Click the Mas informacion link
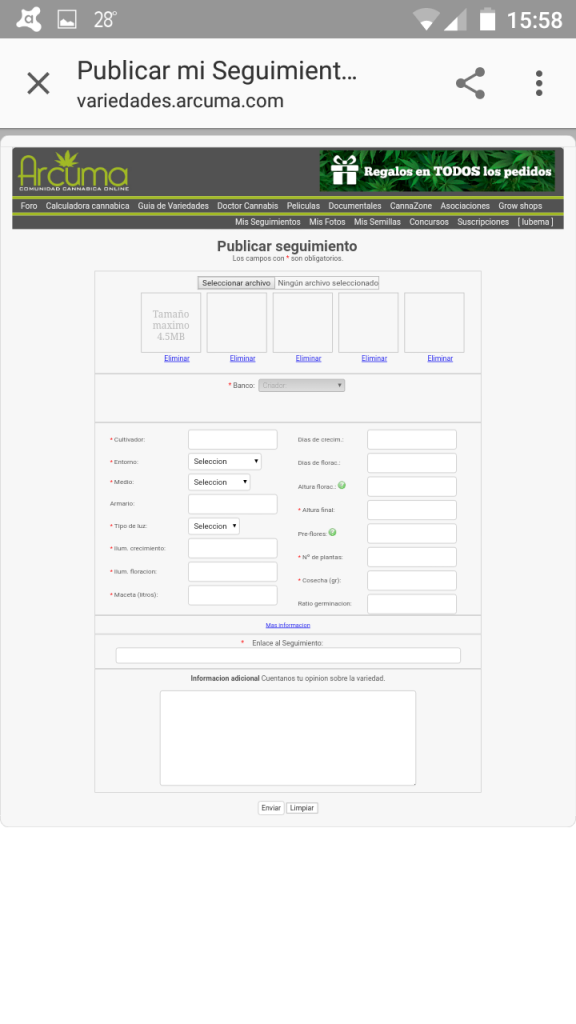Viewport: 576px width, 1024px height. [x=288, y=625]
